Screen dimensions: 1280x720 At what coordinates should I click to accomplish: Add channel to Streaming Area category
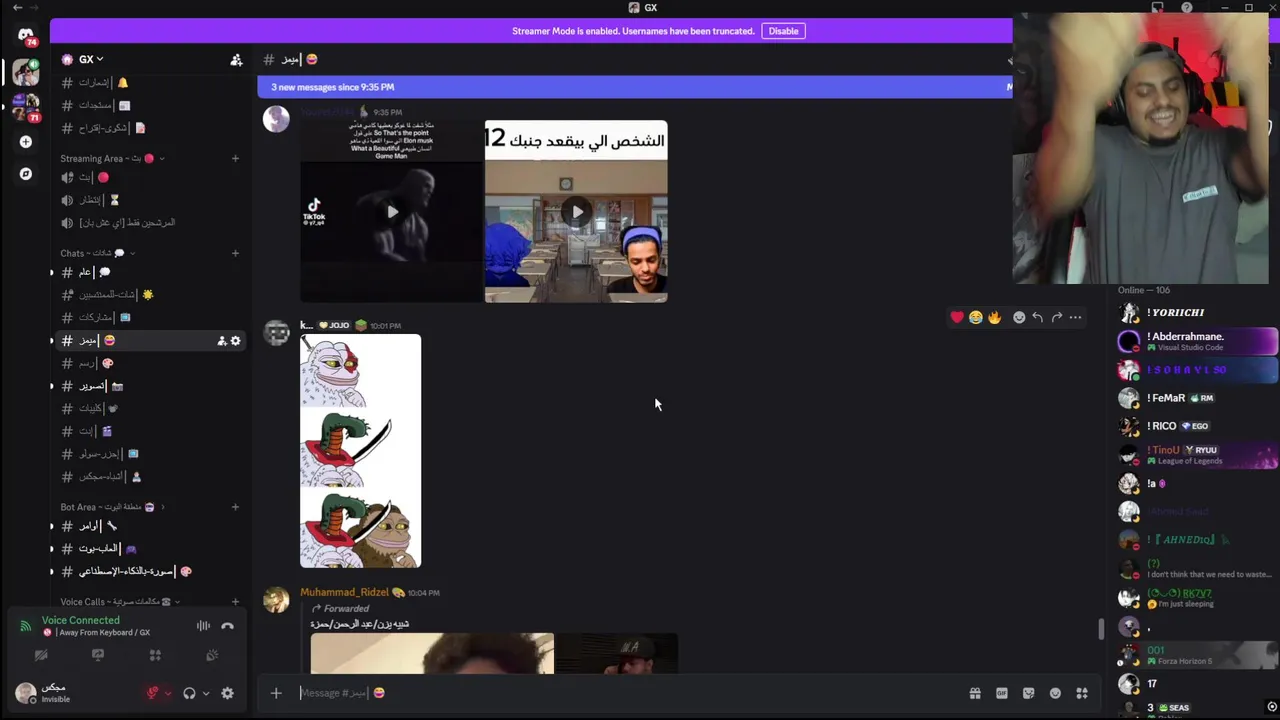click(x=235, y=158)
